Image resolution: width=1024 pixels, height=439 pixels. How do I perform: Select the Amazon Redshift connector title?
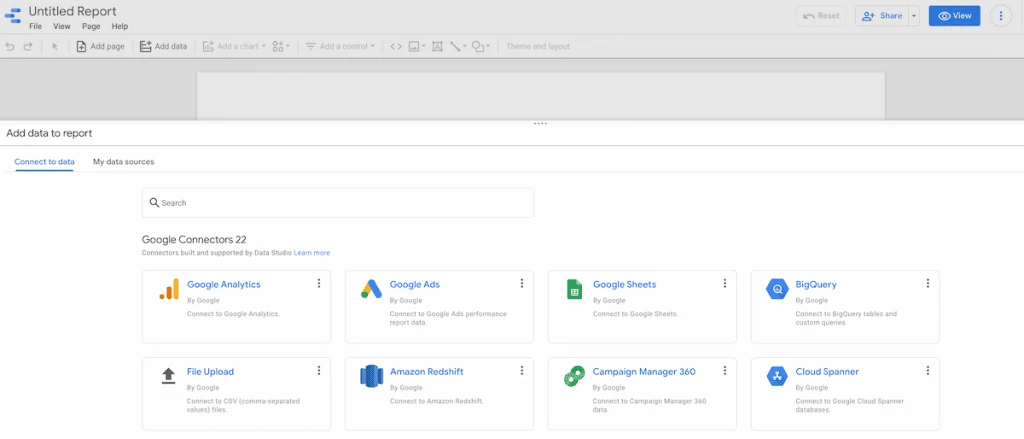tap(426, 372)
